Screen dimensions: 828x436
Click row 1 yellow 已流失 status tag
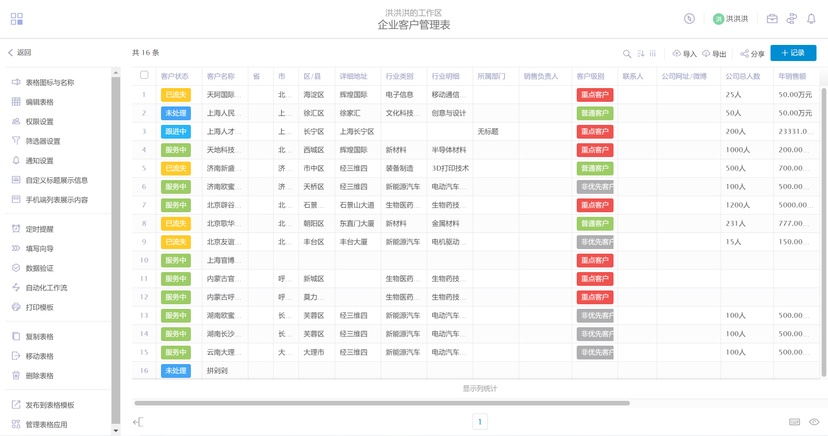[176, 95]
